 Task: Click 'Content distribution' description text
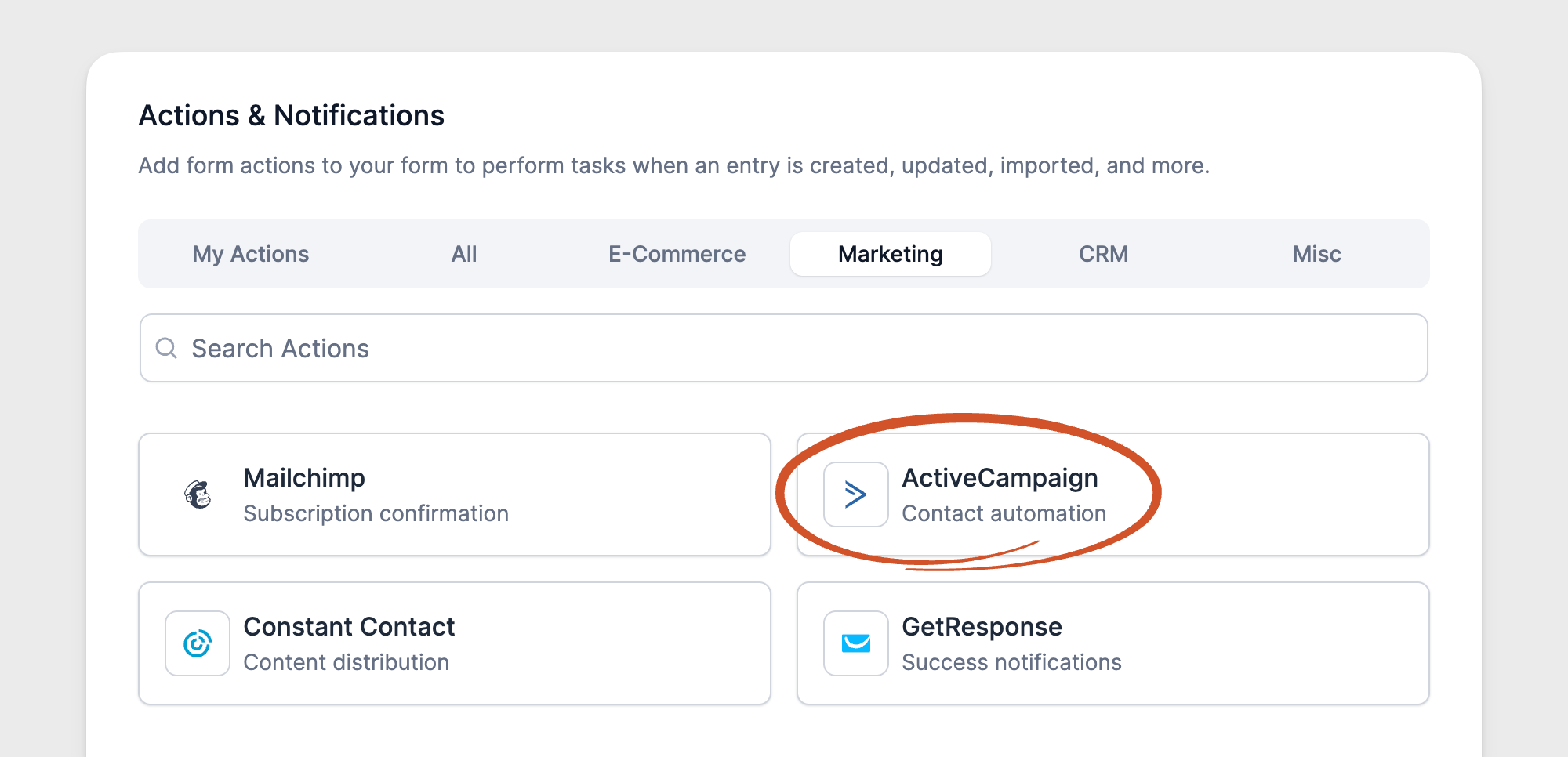(347, 662)
